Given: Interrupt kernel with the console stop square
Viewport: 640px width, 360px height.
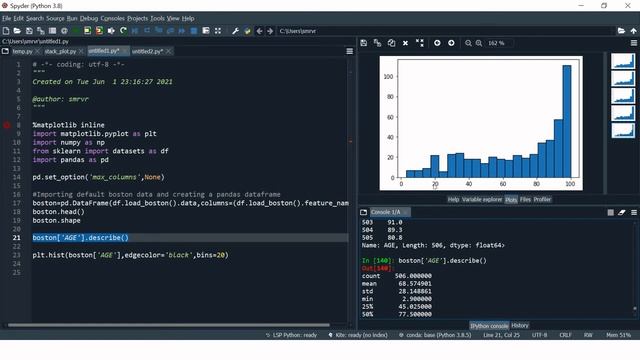Looking at the screenshot, I should tap(611, 212).
